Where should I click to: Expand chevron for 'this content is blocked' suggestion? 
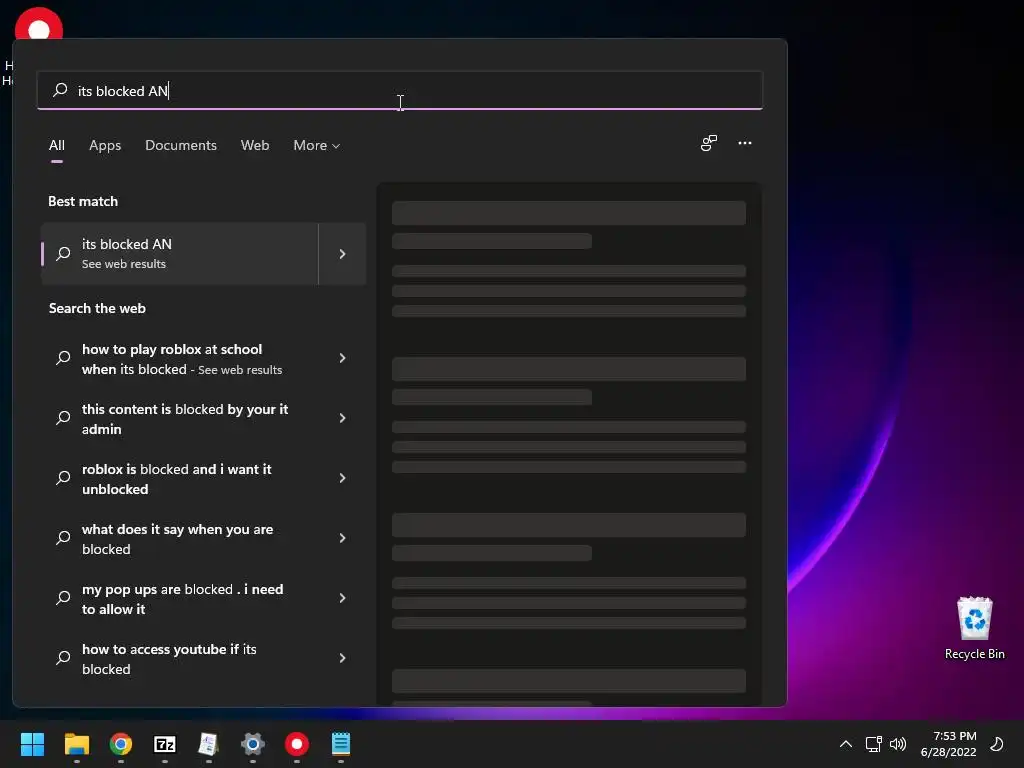(x=342, y=418)
